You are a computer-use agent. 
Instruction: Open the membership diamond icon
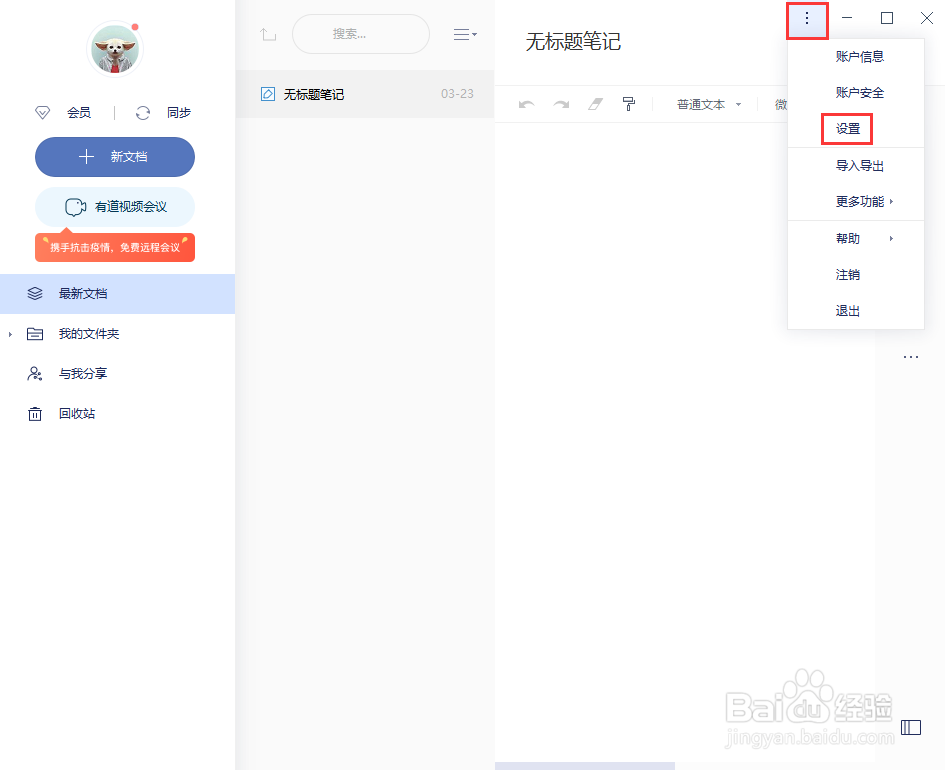click(x=42, y=113)
